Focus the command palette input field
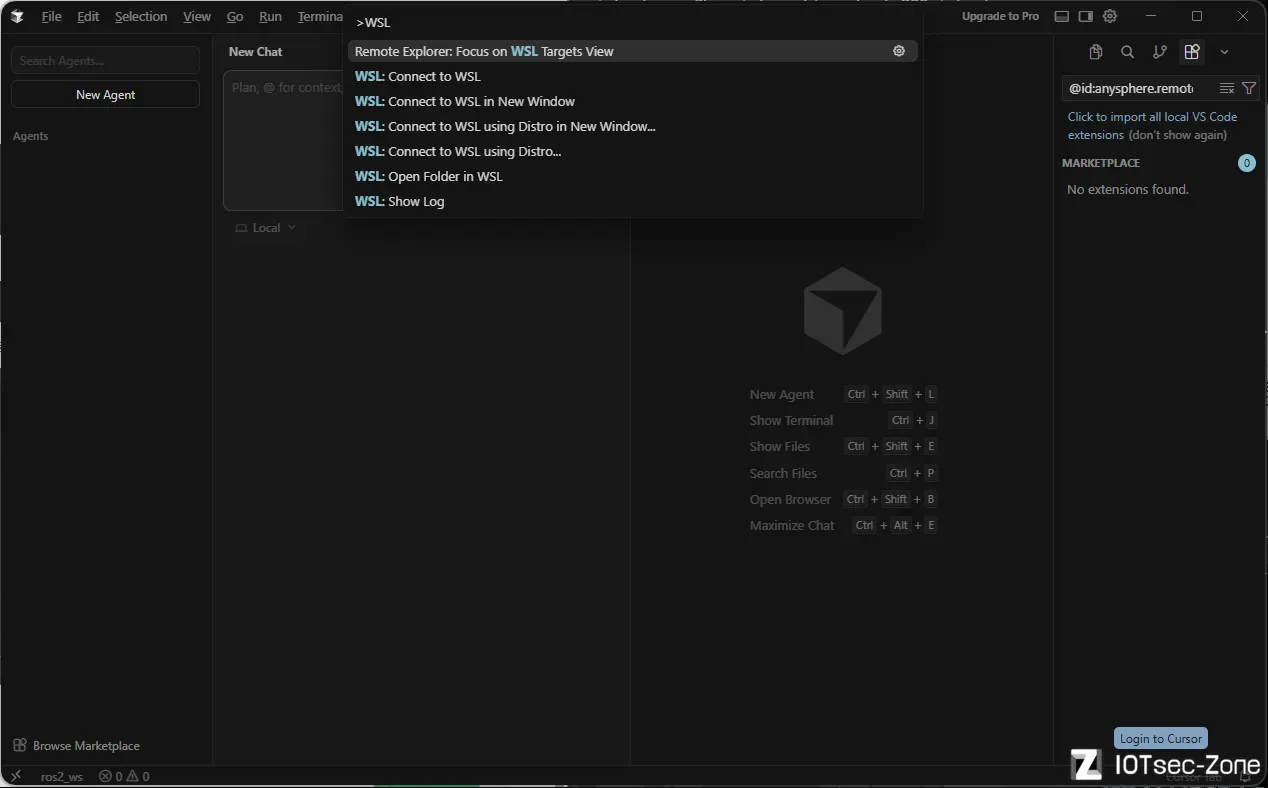The width and height of the screenshot is (1268, 788). (x=632, y=22)
